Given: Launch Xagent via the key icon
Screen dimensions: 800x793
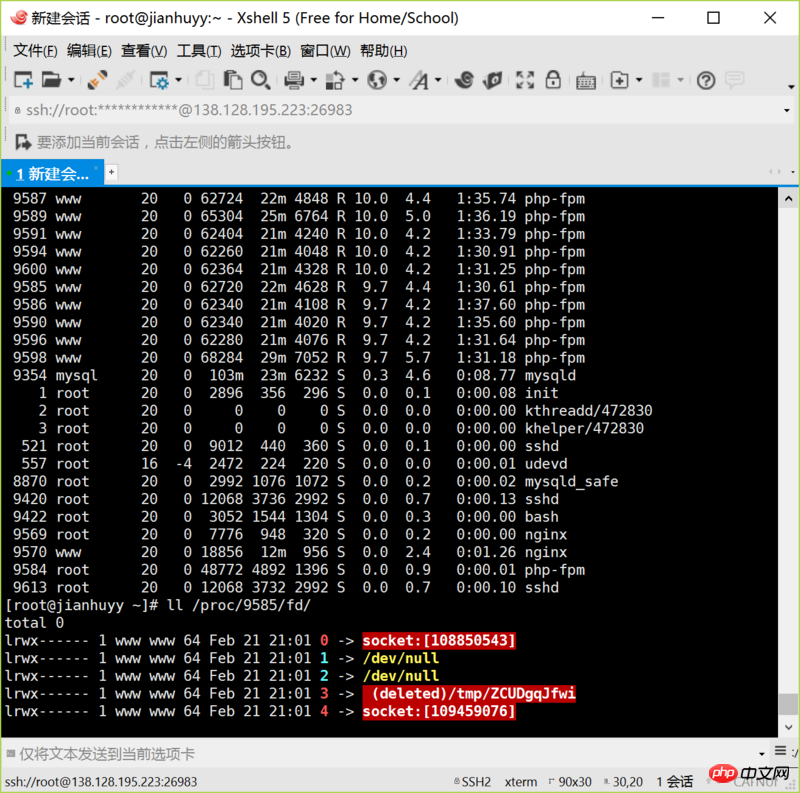Looking at the screenshot, I should pyautogui.click(x=493, y=80).
